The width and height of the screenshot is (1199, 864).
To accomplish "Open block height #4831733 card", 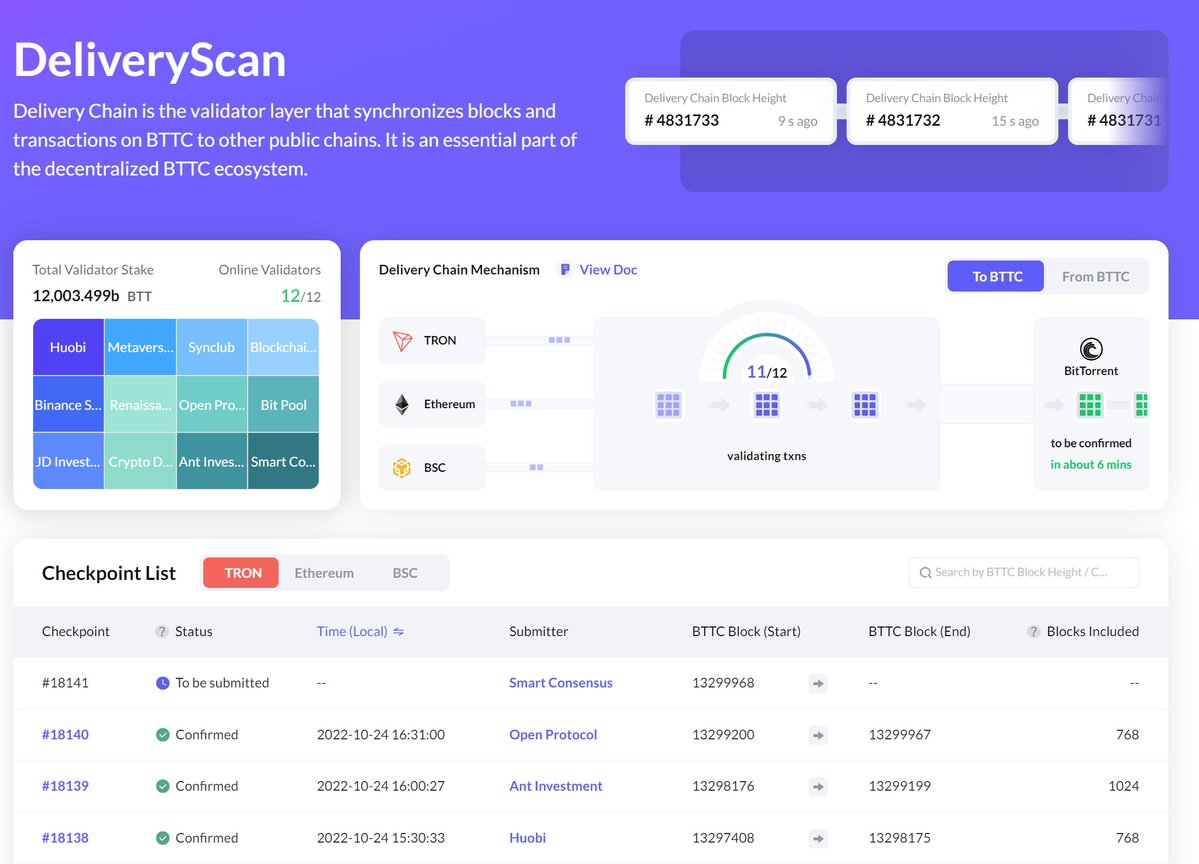I will tap(730, 111).
